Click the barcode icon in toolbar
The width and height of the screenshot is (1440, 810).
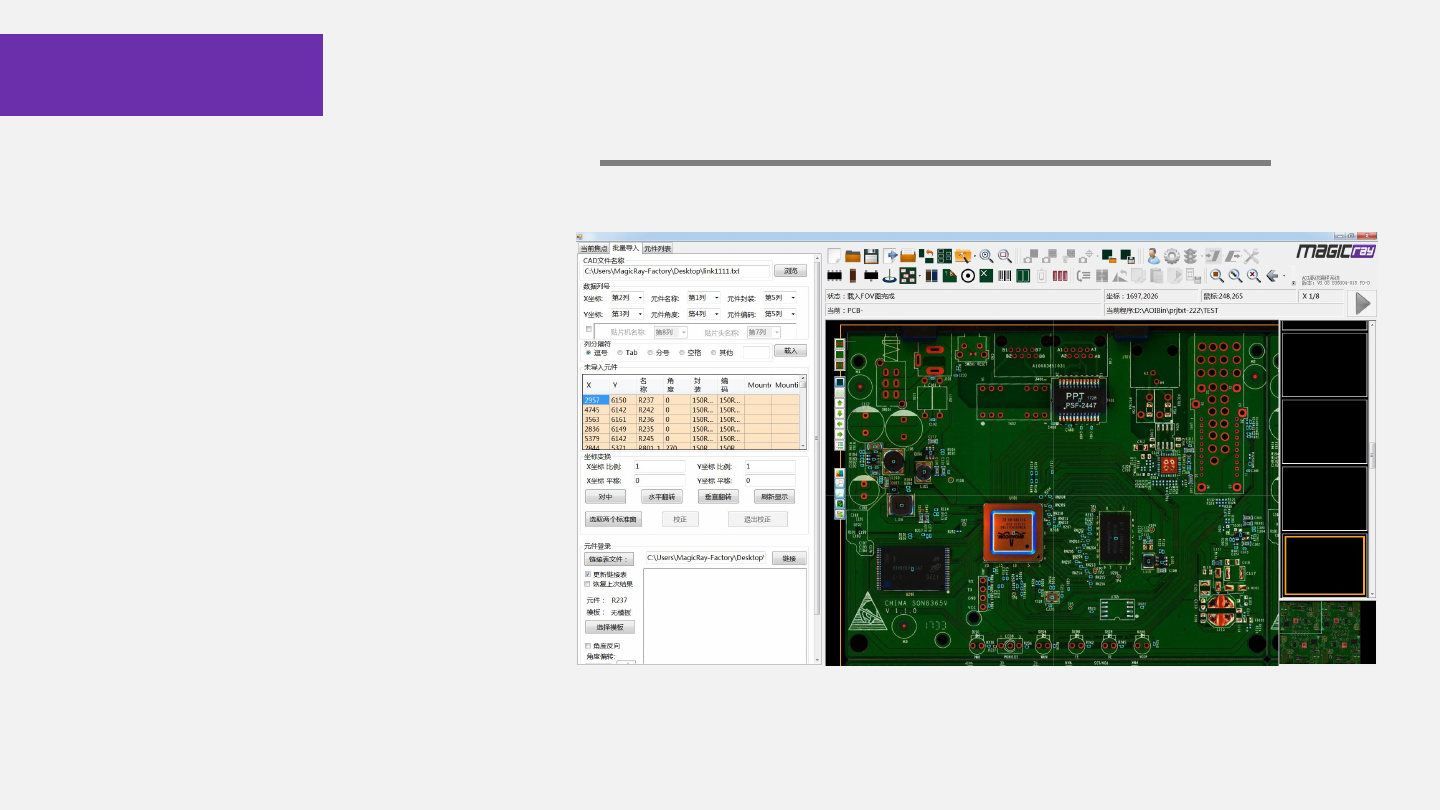point(1005,275)
